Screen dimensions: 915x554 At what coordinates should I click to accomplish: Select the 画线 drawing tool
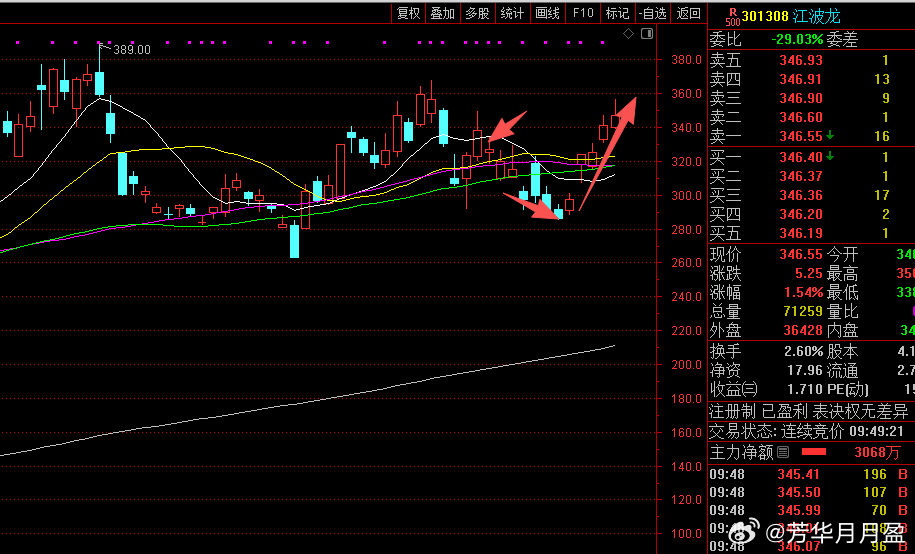[x=547, y=13]
